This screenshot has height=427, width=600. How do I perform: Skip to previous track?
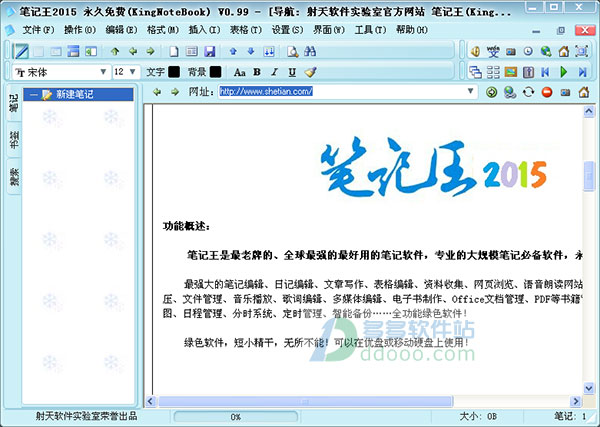click(x=546, y=72)
